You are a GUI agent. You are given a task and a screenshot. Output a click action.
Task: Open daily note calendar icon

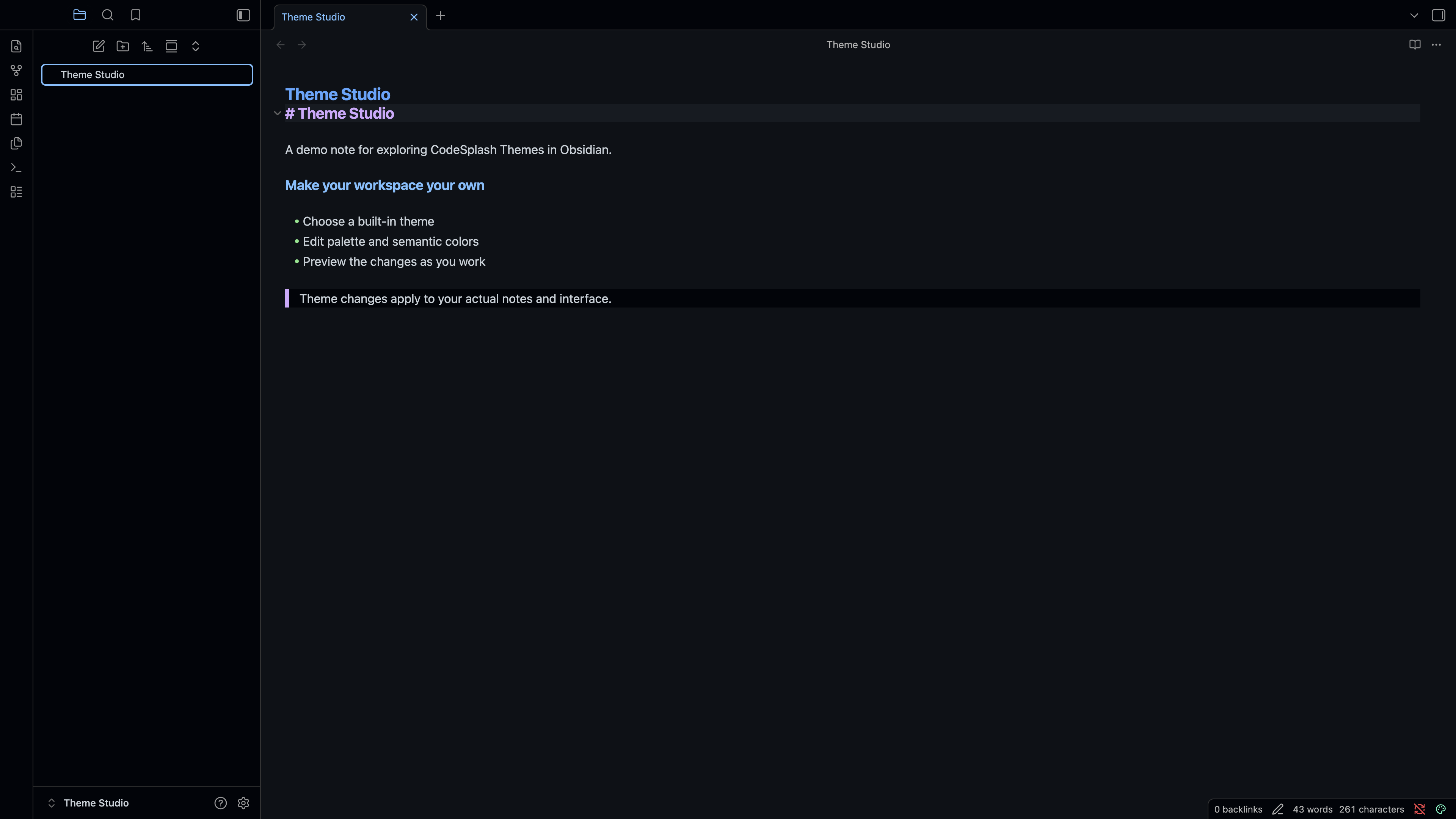[16, 119]
